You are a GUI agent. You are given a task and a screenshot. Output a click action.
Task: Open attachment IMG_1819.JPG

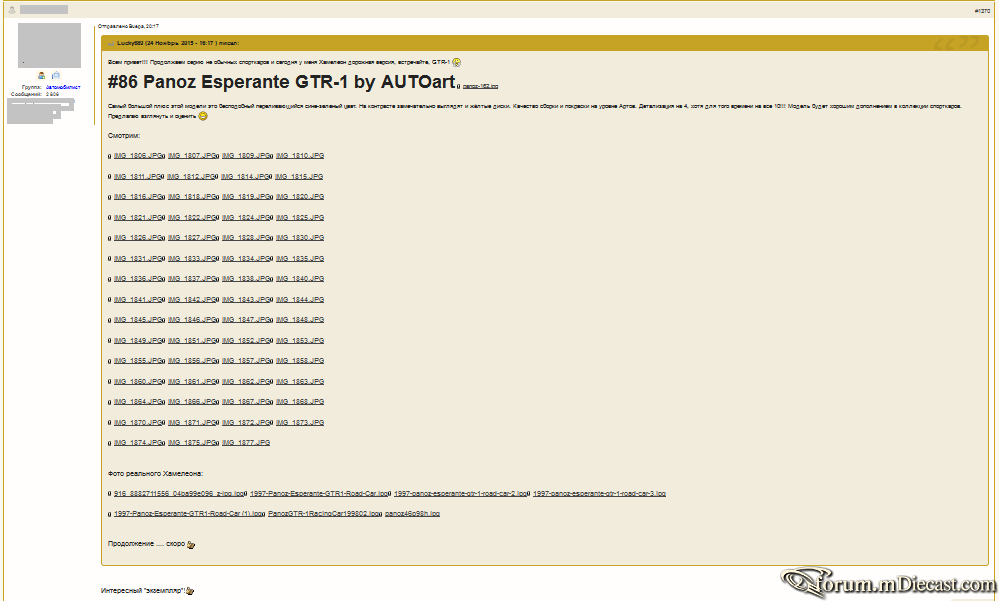click(x=246, y=197)
